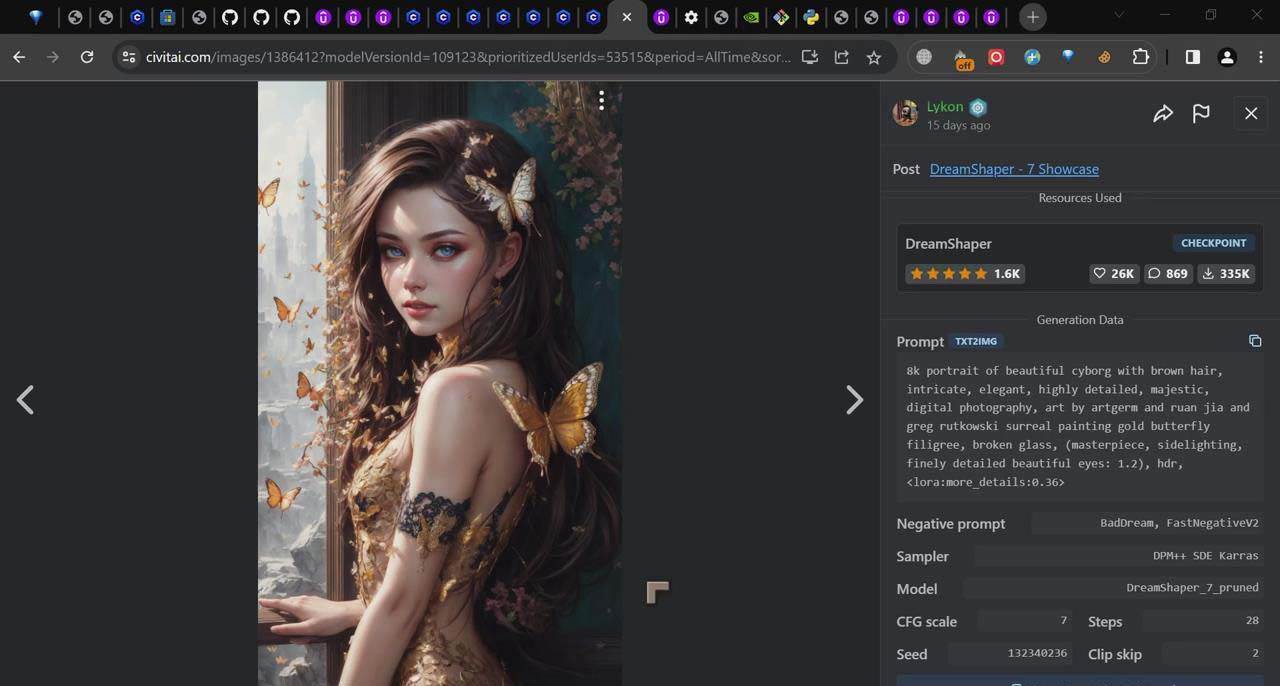Click the verified badge next to Lykon

pos(978,107)
